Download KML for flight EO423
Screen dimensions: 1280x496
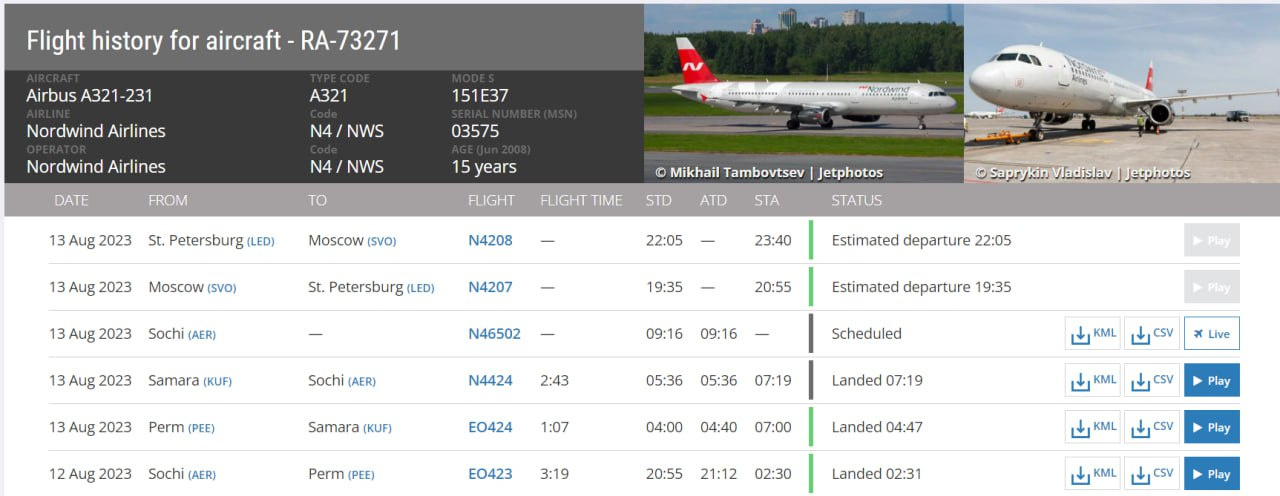click(1092, 474)
